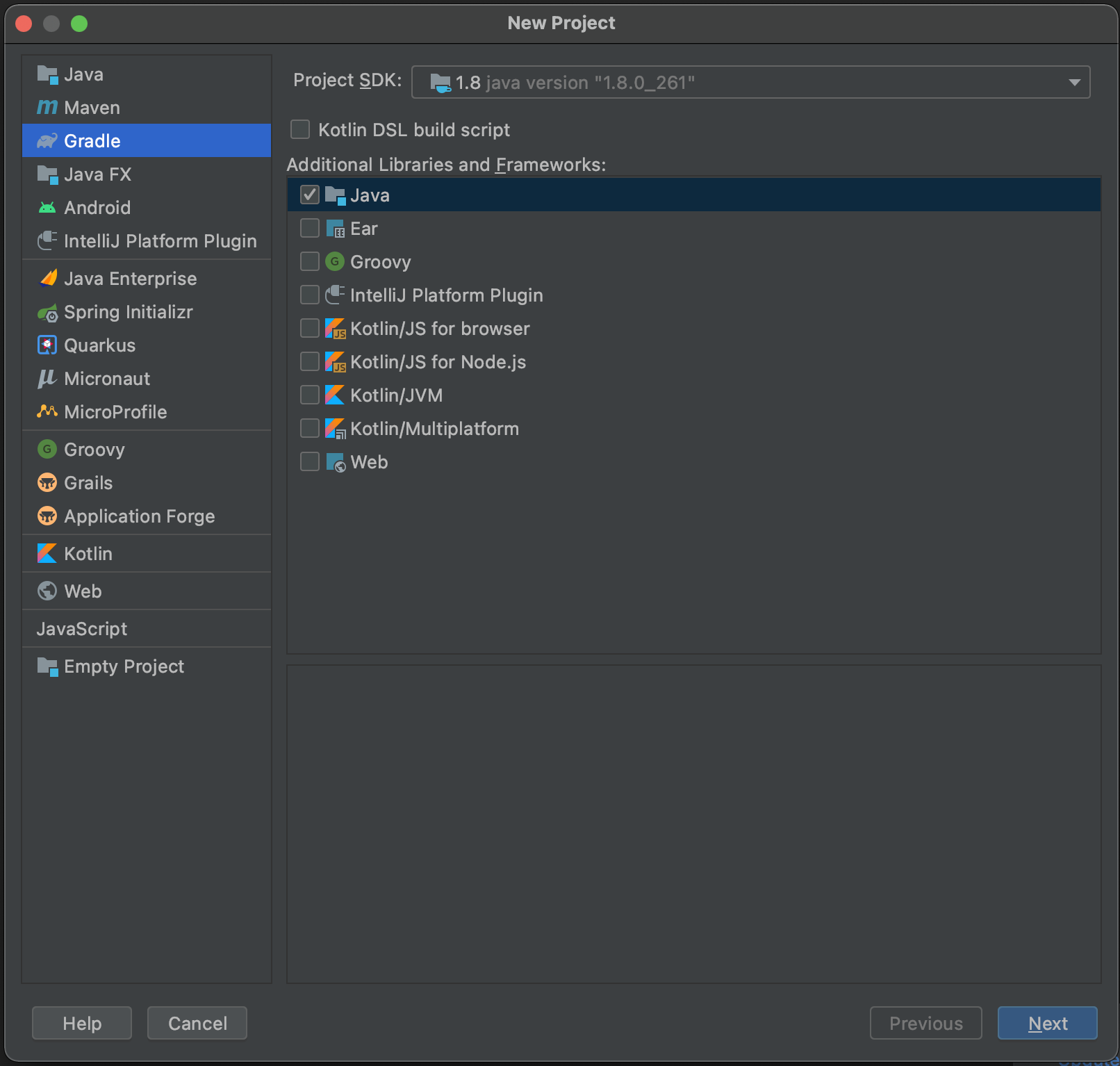Uncheck the Java framework checkbox
The height and width of the screenshot is (1066, 1120).
(x=310, y=195)
